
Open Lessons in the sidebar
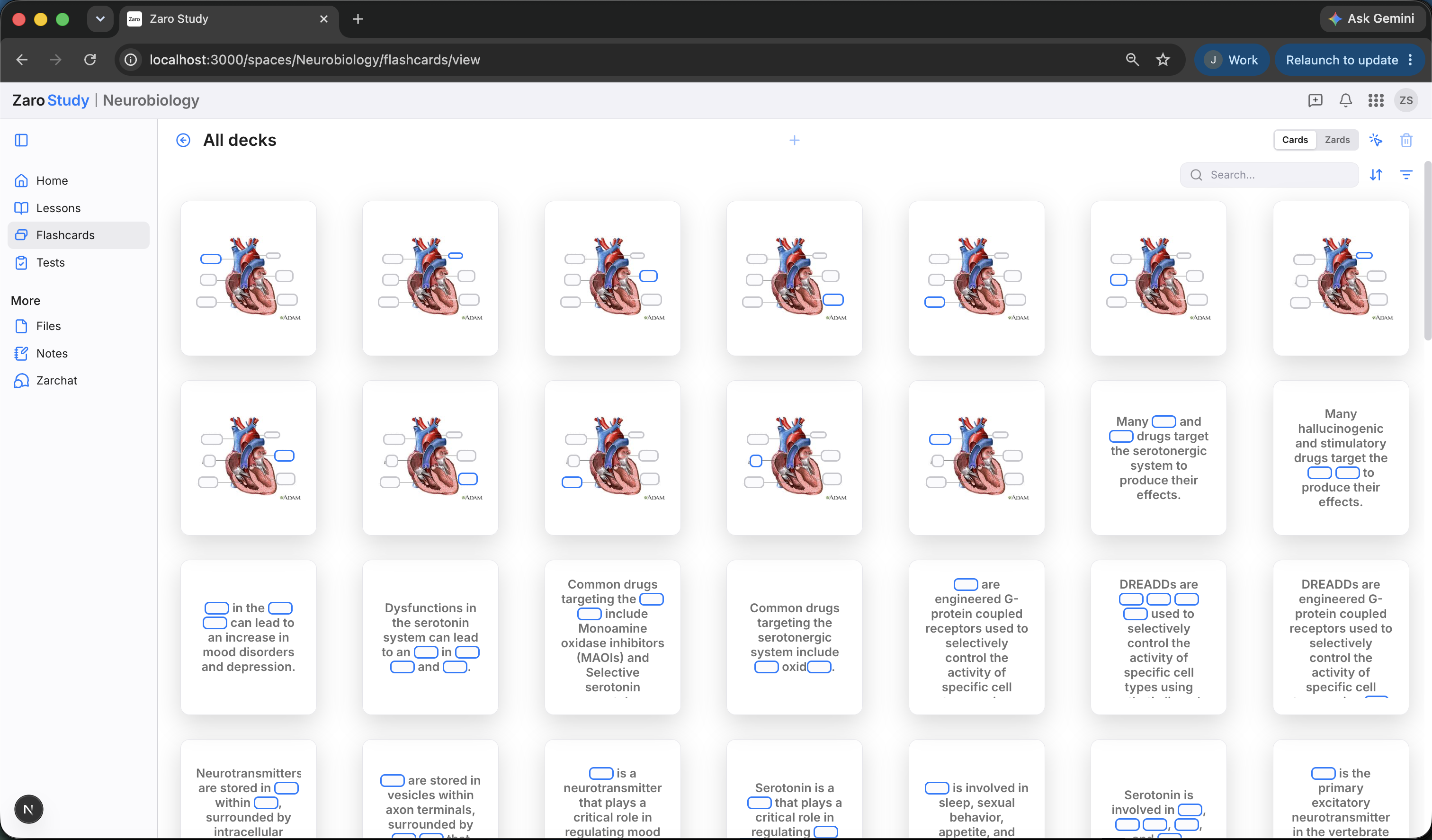click(x=79, y=208)
